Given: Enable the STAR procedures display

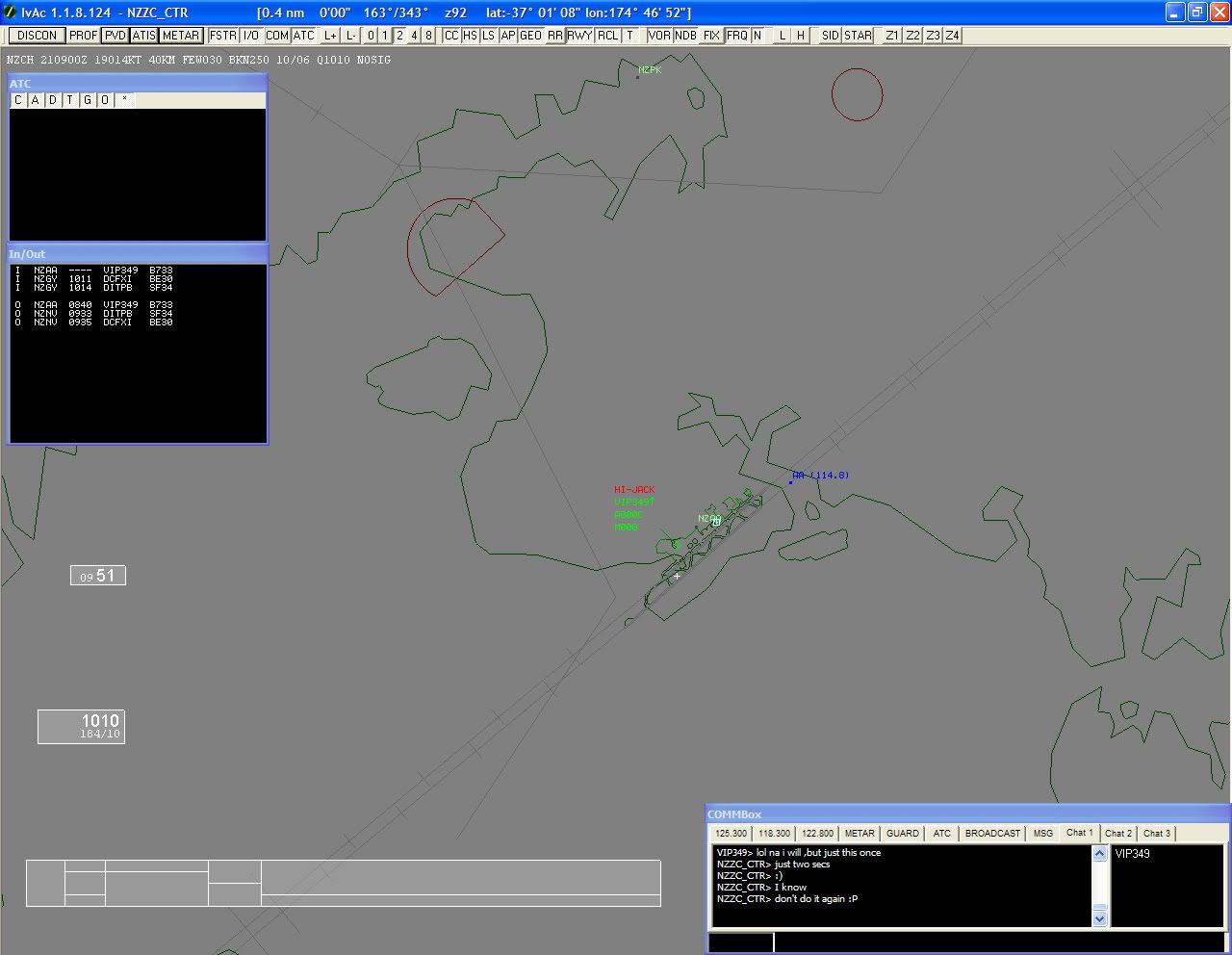Looking at the screenshot, I should tap(858, 36).
